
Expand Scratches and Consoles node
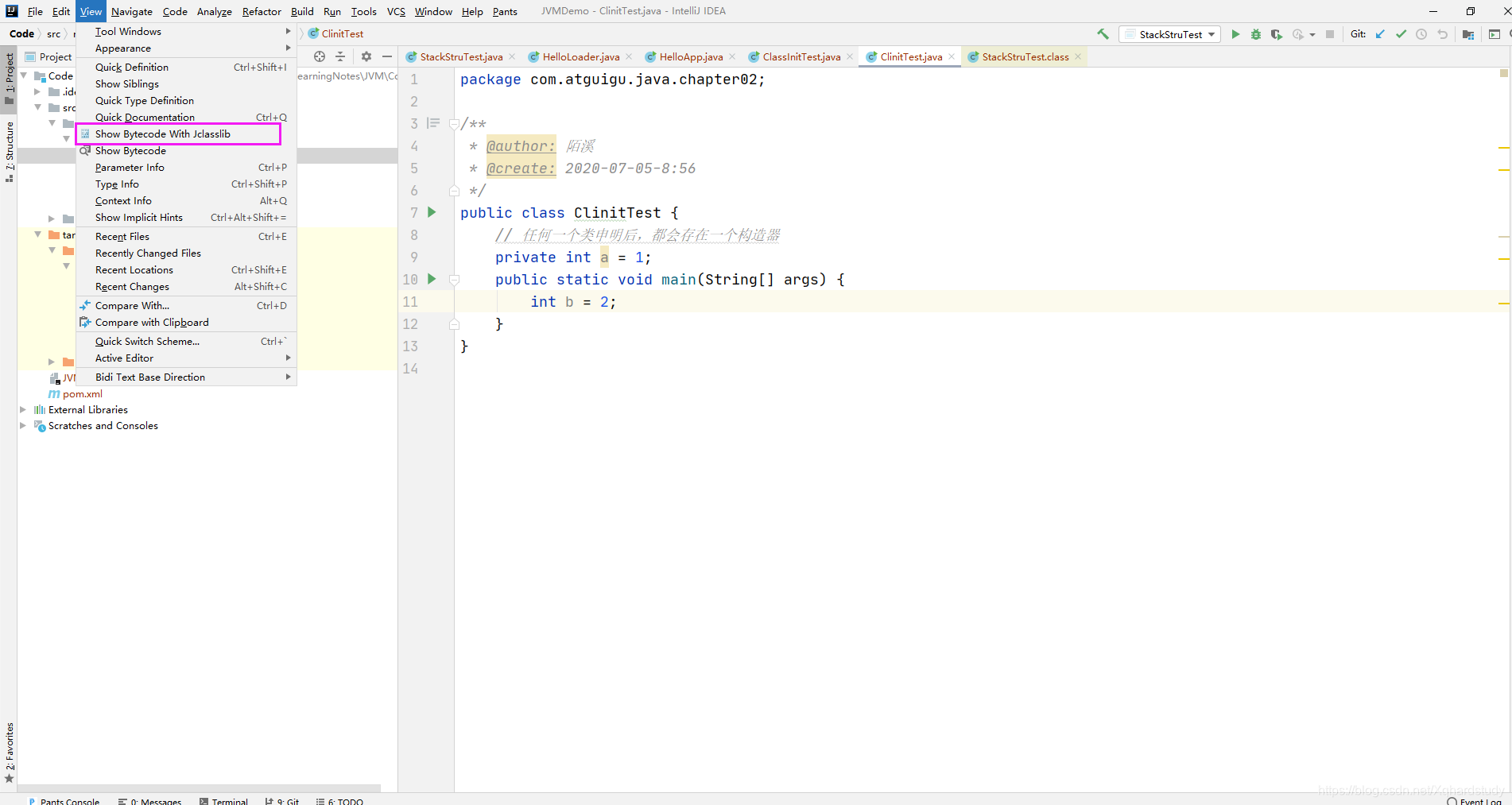[23, 426]
